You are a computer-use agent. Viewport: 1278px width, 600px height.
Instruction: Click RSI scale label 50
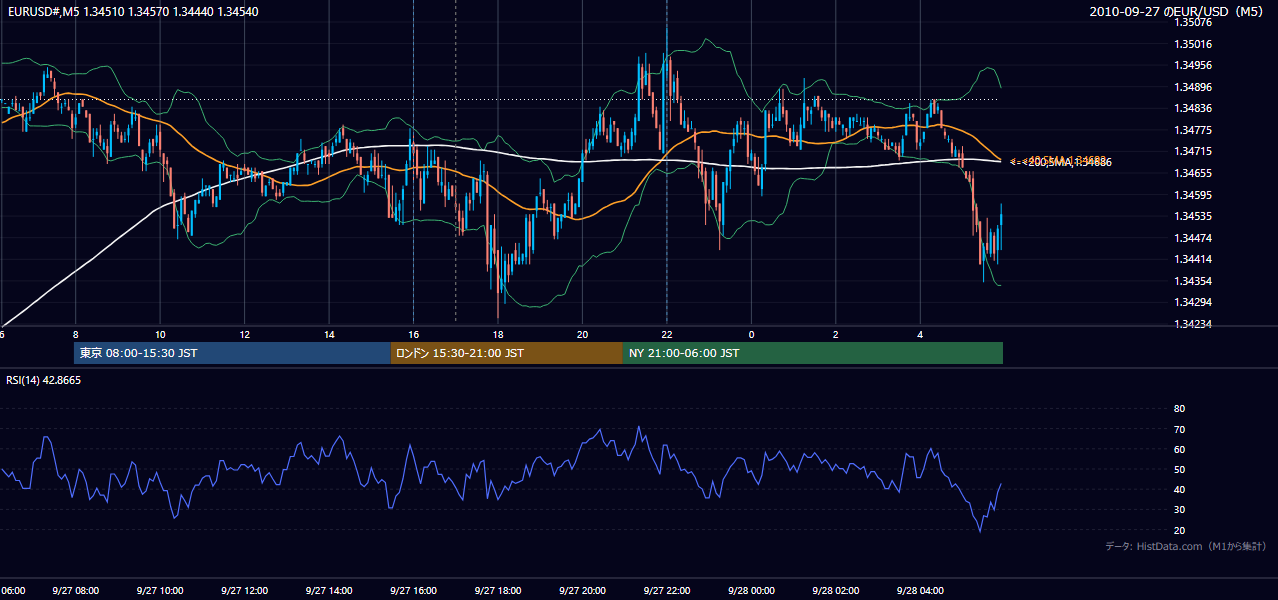click(x=1179, y=470)
